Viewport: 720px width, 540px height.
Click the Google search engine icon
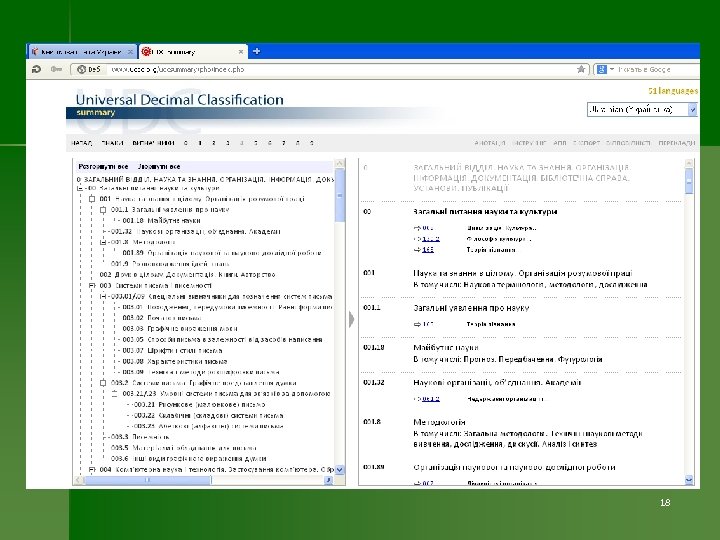click(602, 69)
